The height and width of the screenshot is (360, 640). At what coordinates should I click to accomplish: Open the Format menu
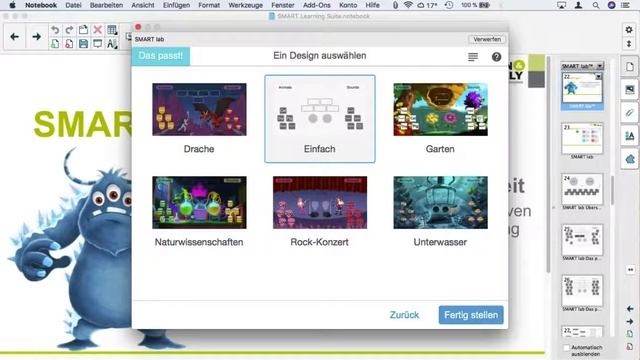(x=209, y=5)
